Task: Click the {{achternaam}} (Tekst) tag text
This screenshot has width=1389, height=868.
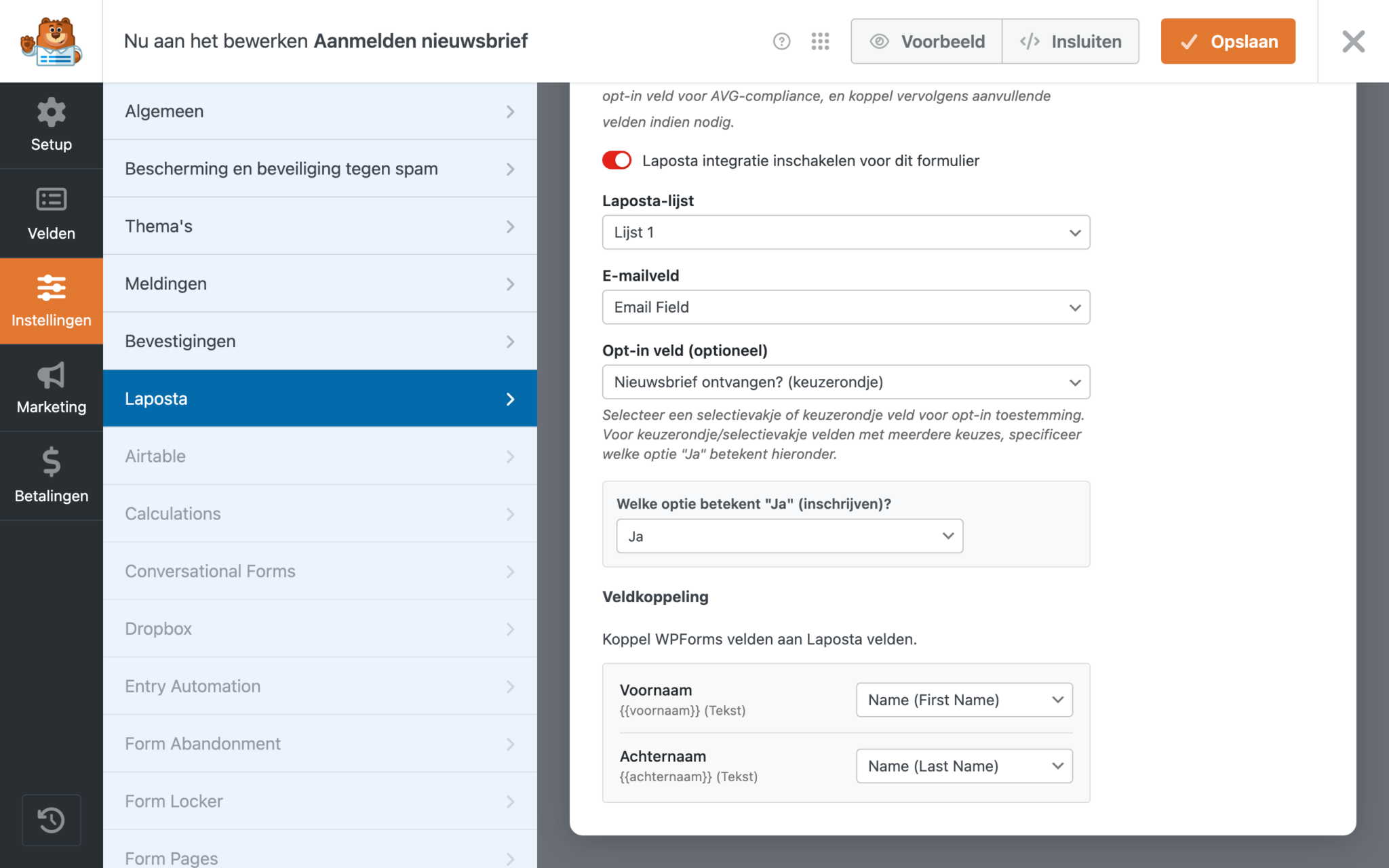Action: click(x=688, y=777)
